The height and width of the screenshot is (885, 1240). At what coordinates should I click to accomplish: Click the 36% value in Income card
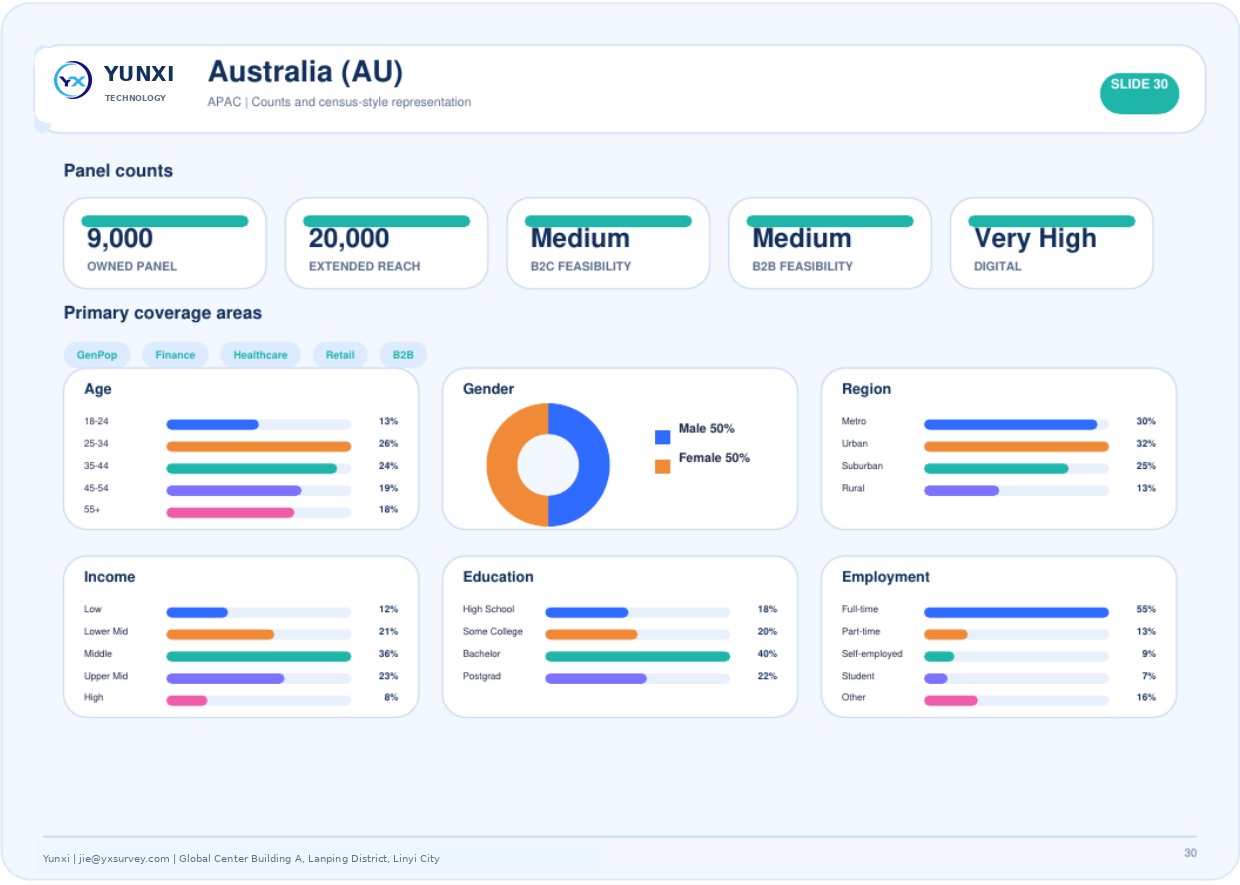pyautogui.click(x=388, y=654)
